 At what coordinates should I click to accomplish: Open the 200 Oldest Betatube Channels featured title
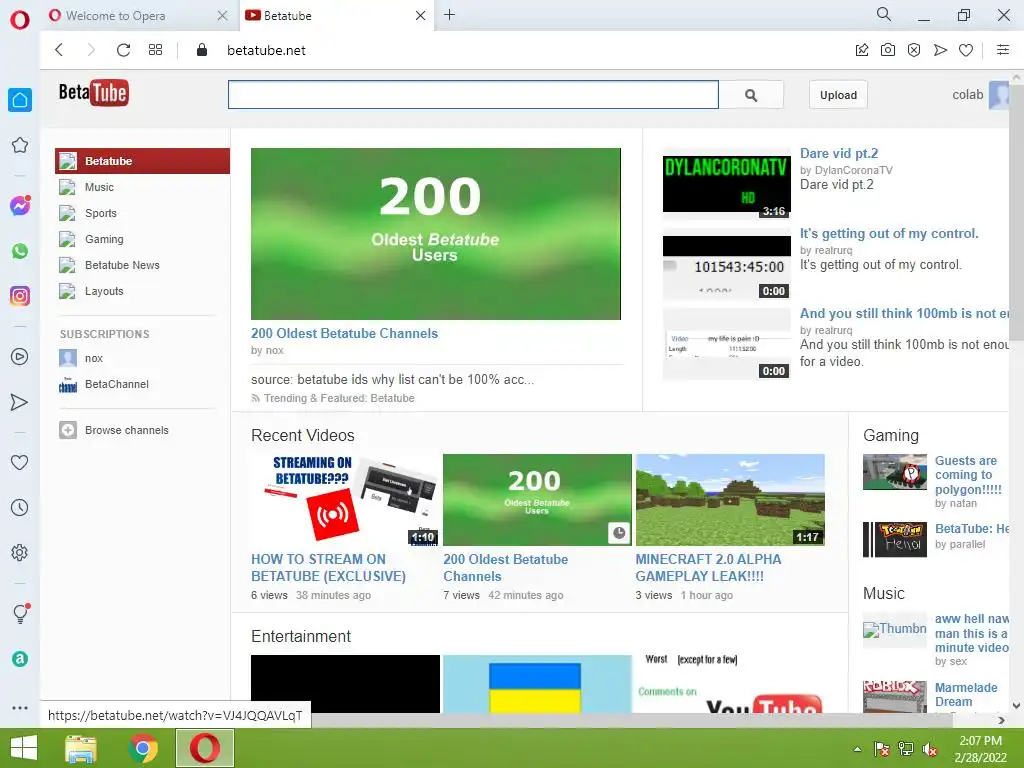344,333
